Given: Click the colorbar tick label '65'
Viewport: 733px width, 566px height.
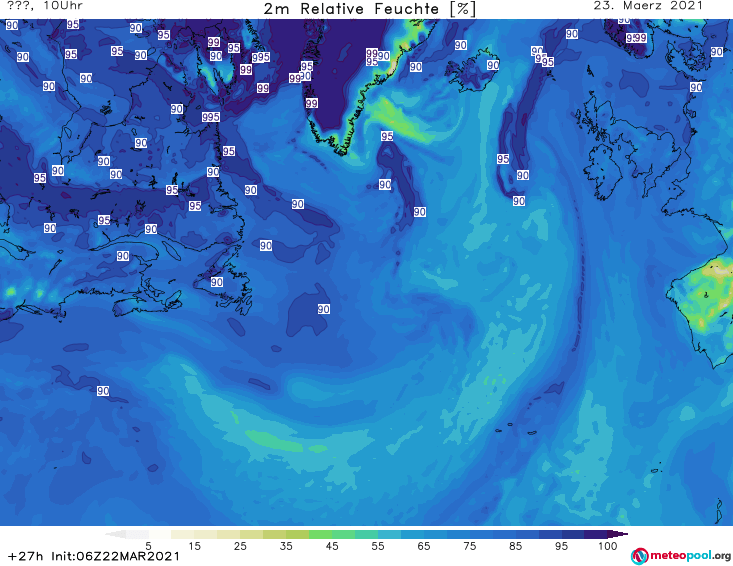Looking at the screenshot, I should (x=424, y=546).
